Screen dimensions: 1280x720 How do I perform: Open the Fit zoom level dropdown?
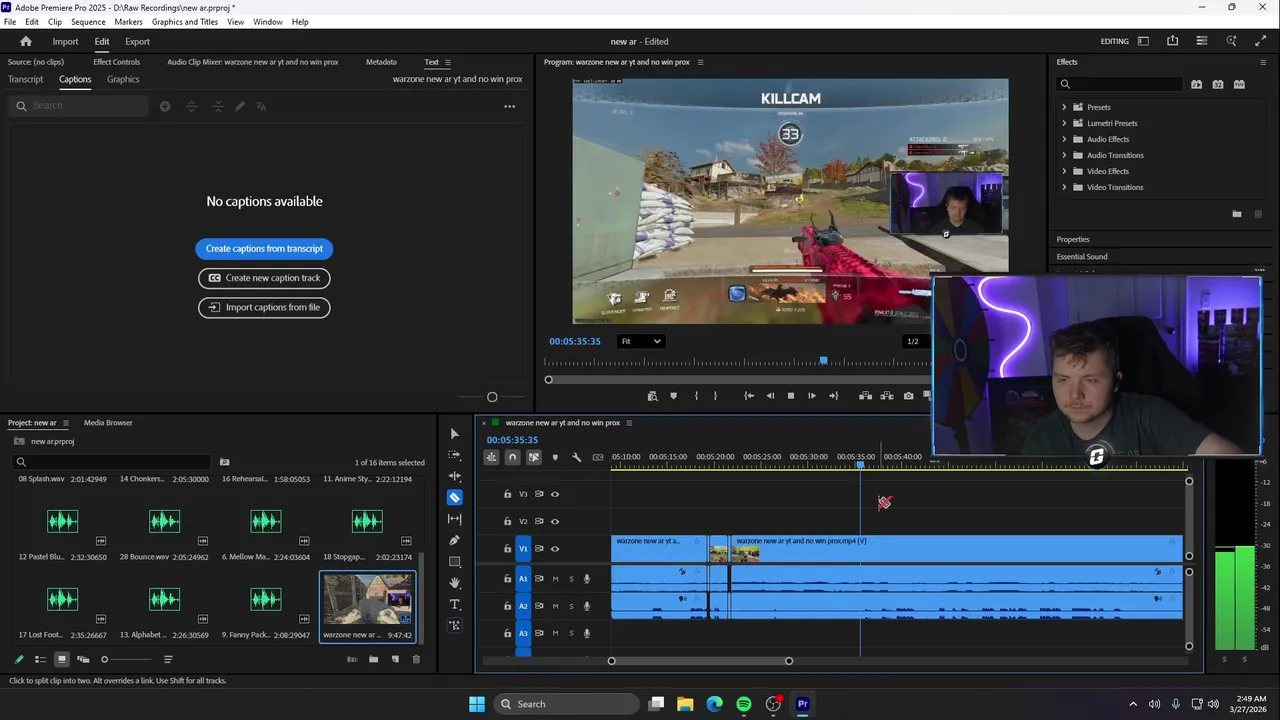(x=641, y=341)
